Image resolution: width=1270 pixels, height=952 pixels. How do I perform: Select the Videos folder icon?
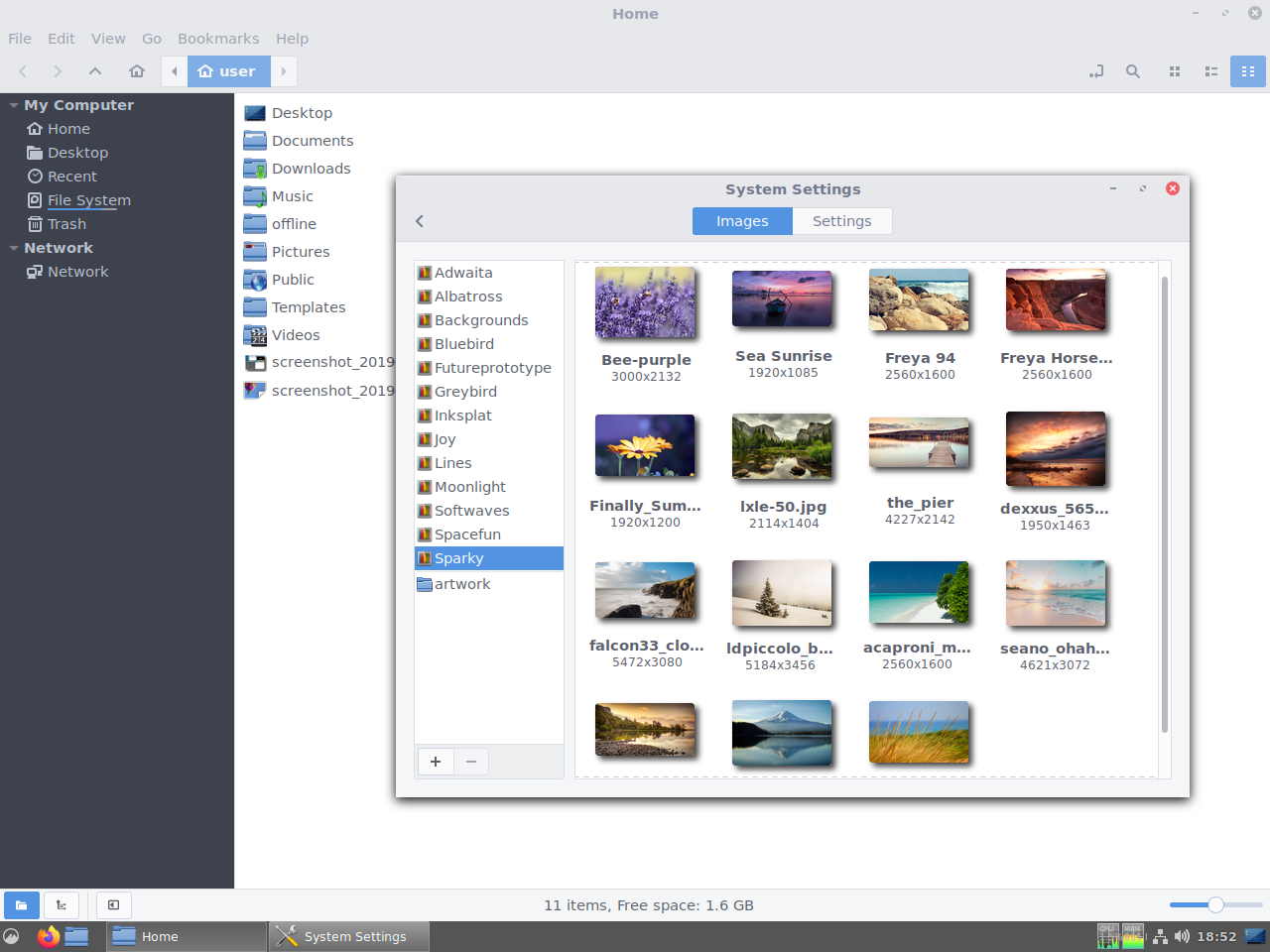pyautogui.click(x=255, y=335)
